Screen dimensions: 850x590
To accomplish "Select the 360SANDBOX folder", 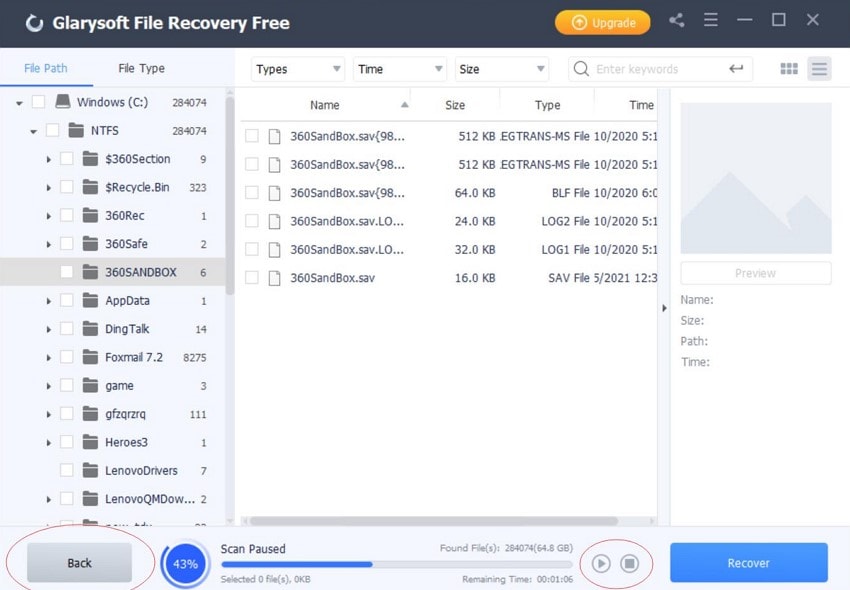I will point(141,272).
